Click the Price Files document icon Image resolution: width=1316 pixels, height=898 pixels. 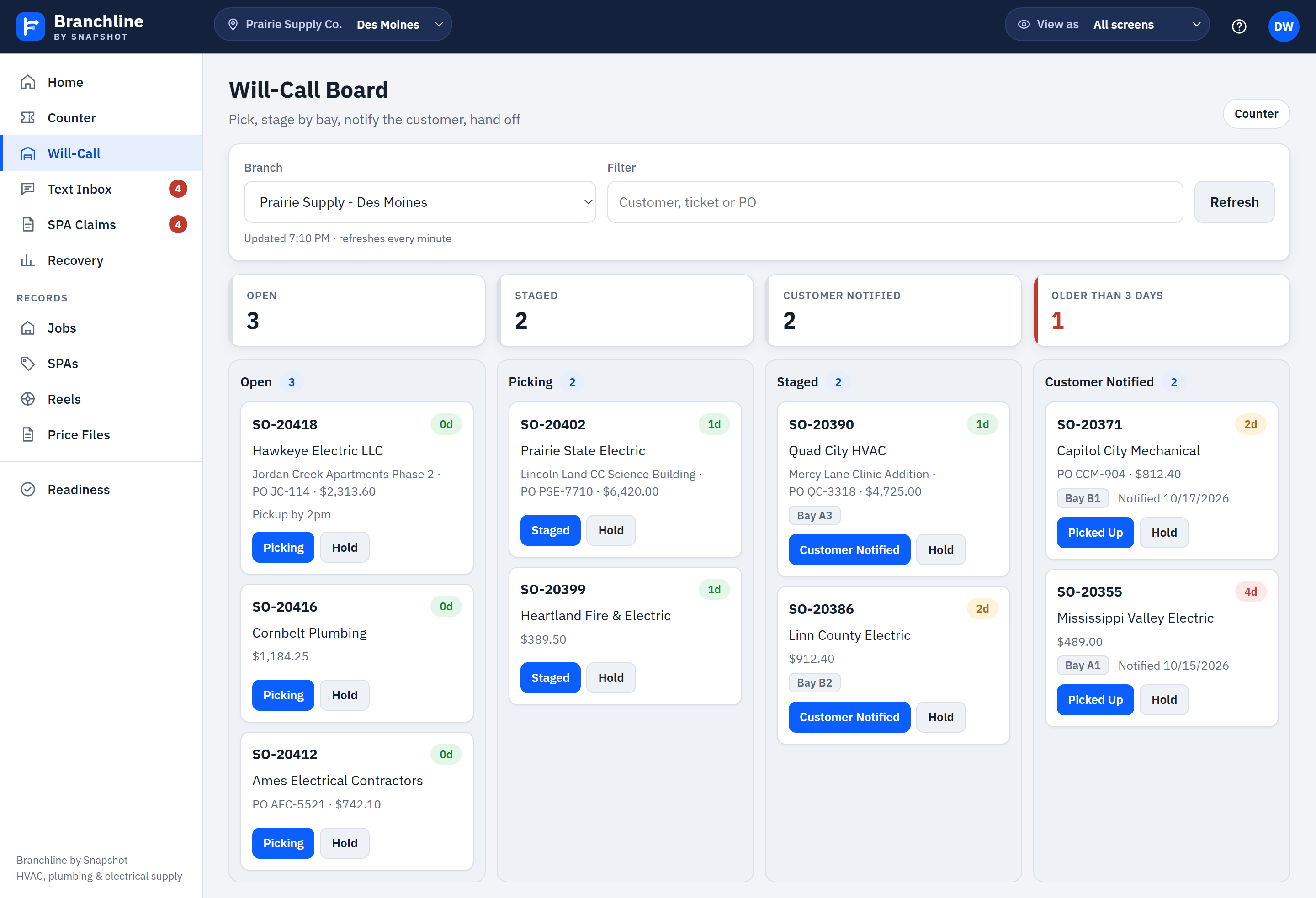(x=28, y=435)
